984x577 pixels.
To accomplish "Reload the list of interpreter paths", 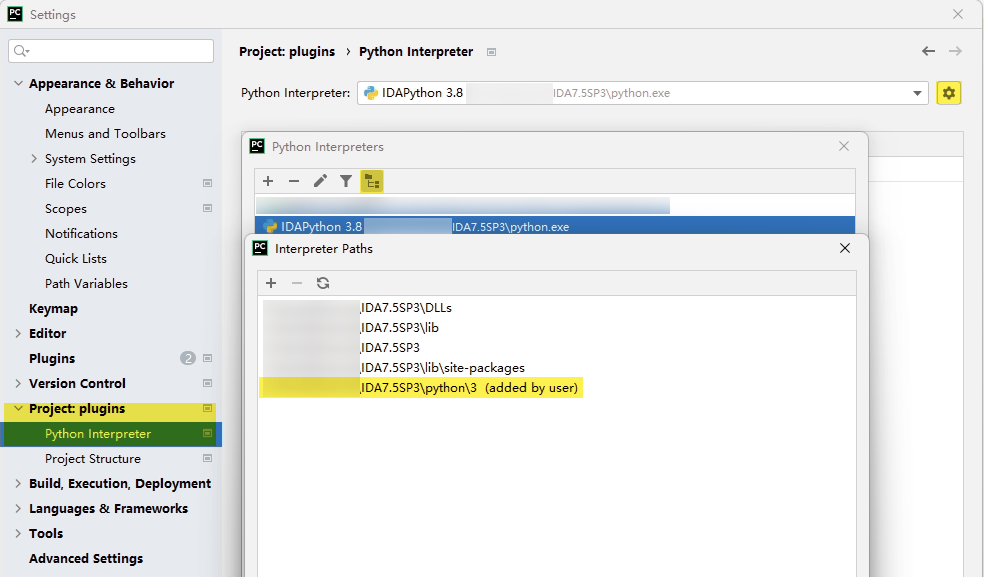I will pos(323,283).
